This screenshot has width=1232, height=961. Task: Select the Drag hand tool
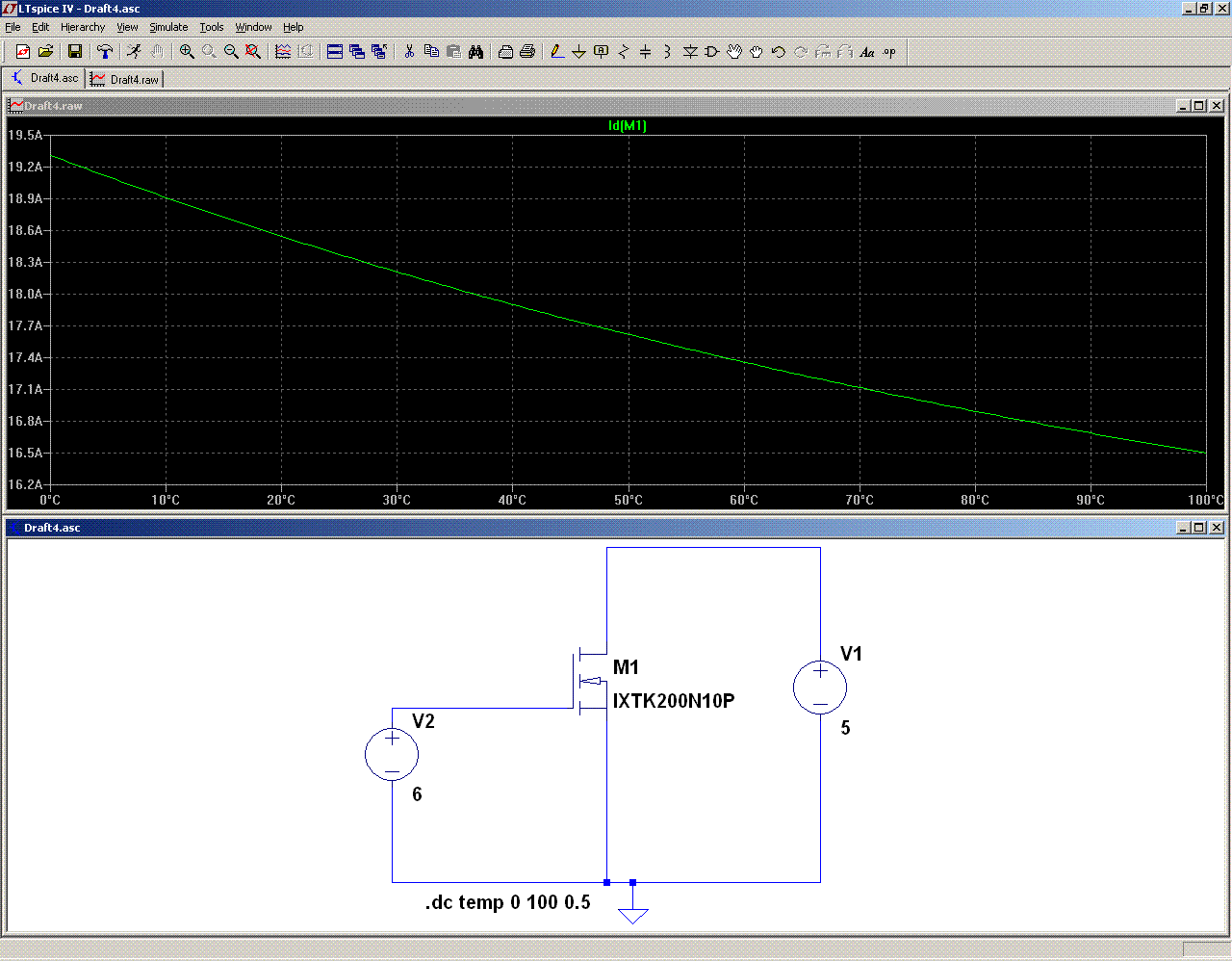(757, 52)
